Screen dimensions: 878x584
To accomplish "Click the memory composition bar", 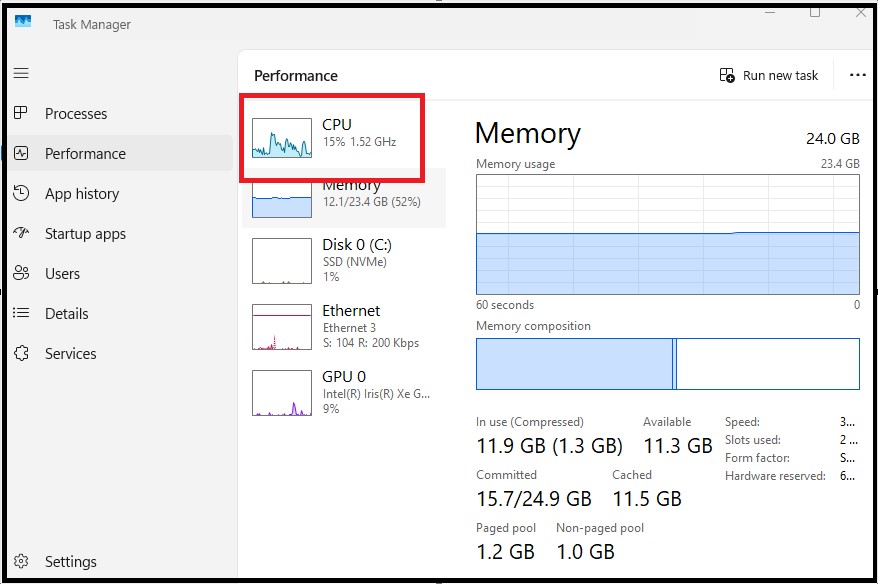I will (x=667, y=363).
